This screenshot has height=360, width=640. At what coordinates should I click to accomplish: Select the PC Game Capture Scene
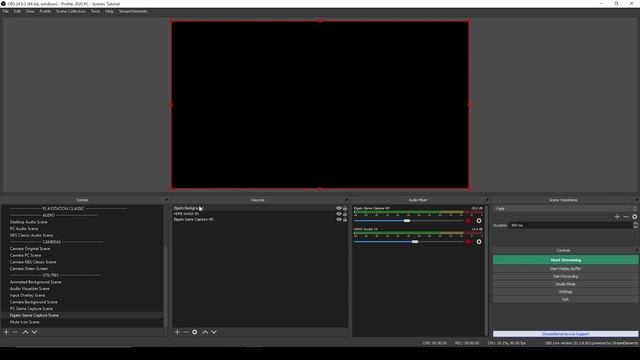pyautogui.click(x=31, y=309)
